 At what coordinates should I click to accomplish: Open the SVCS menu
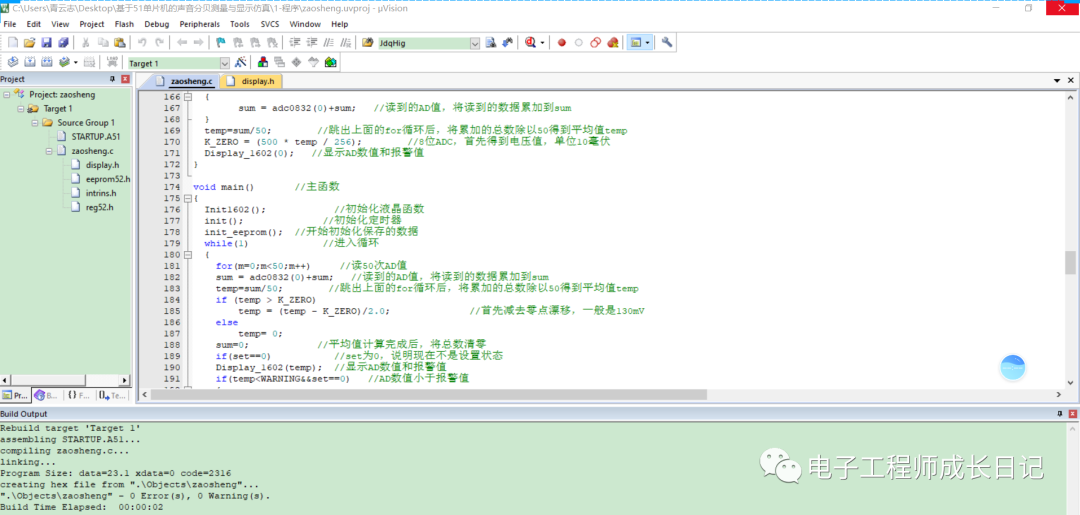tap(270, 24)
